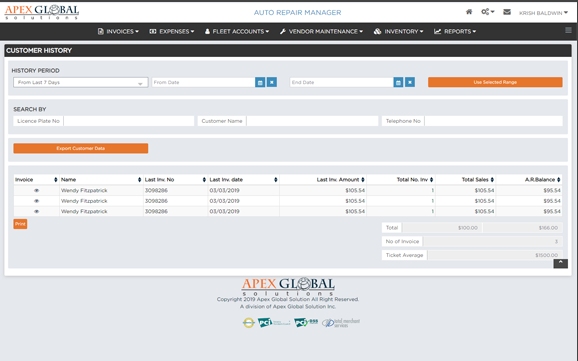The height and width of the screenshot is (361, 578).
Task: Open the settings gears menu
Action: click(x=487, y=12)
